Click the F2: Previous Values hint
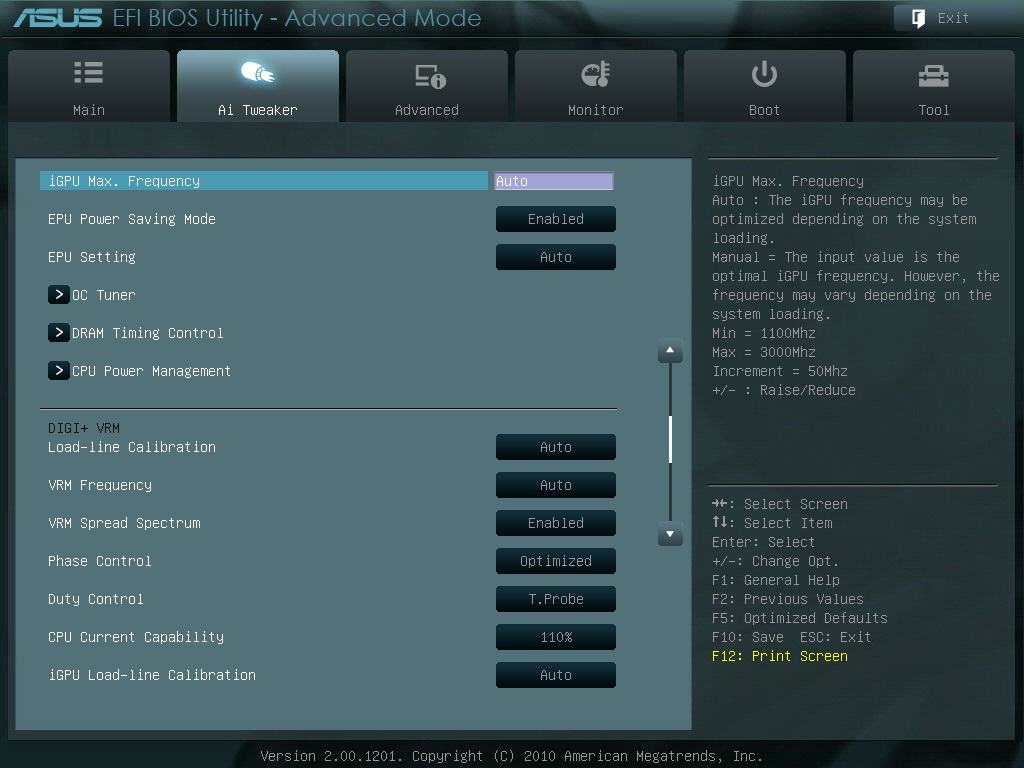Viewport: 1024px width, 768px height. [x=788, y=599]
